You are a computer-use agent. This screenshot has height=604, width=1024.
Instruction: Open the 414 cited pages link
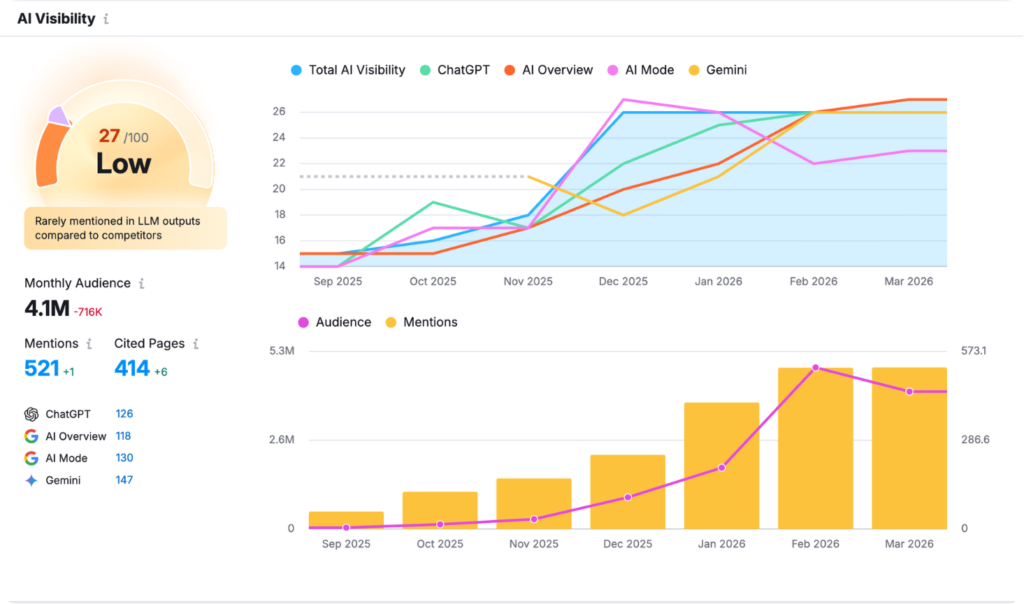pos(132,369)
